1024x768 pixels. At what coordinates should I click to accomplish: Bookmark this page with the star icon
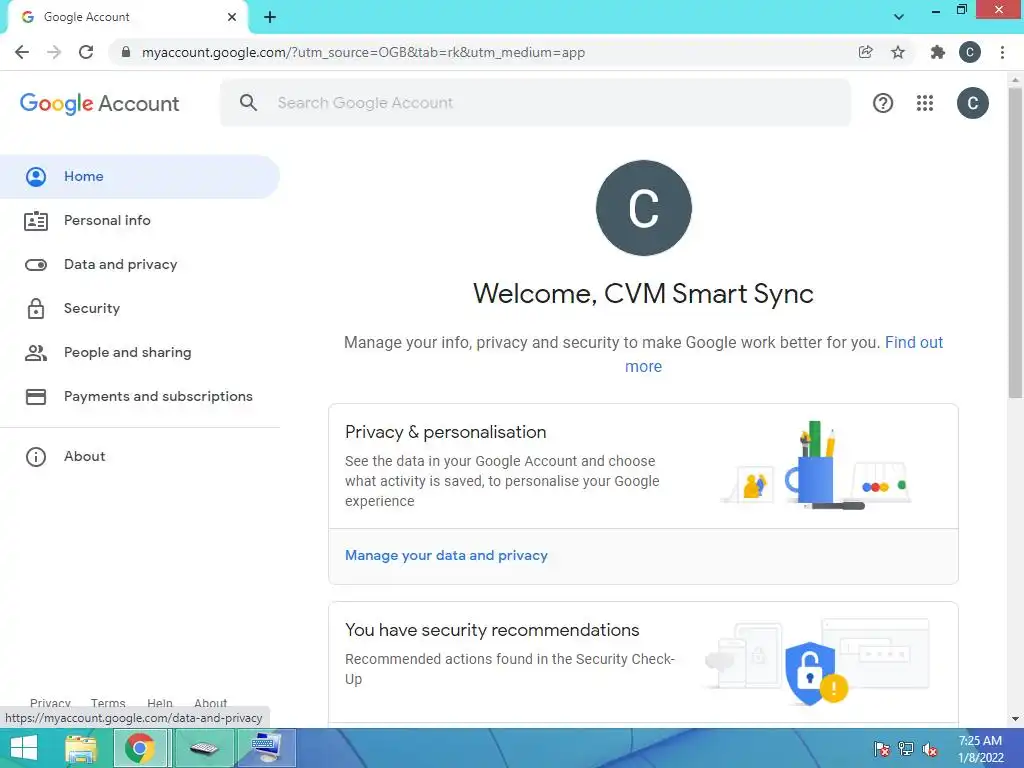pos(898,52)
